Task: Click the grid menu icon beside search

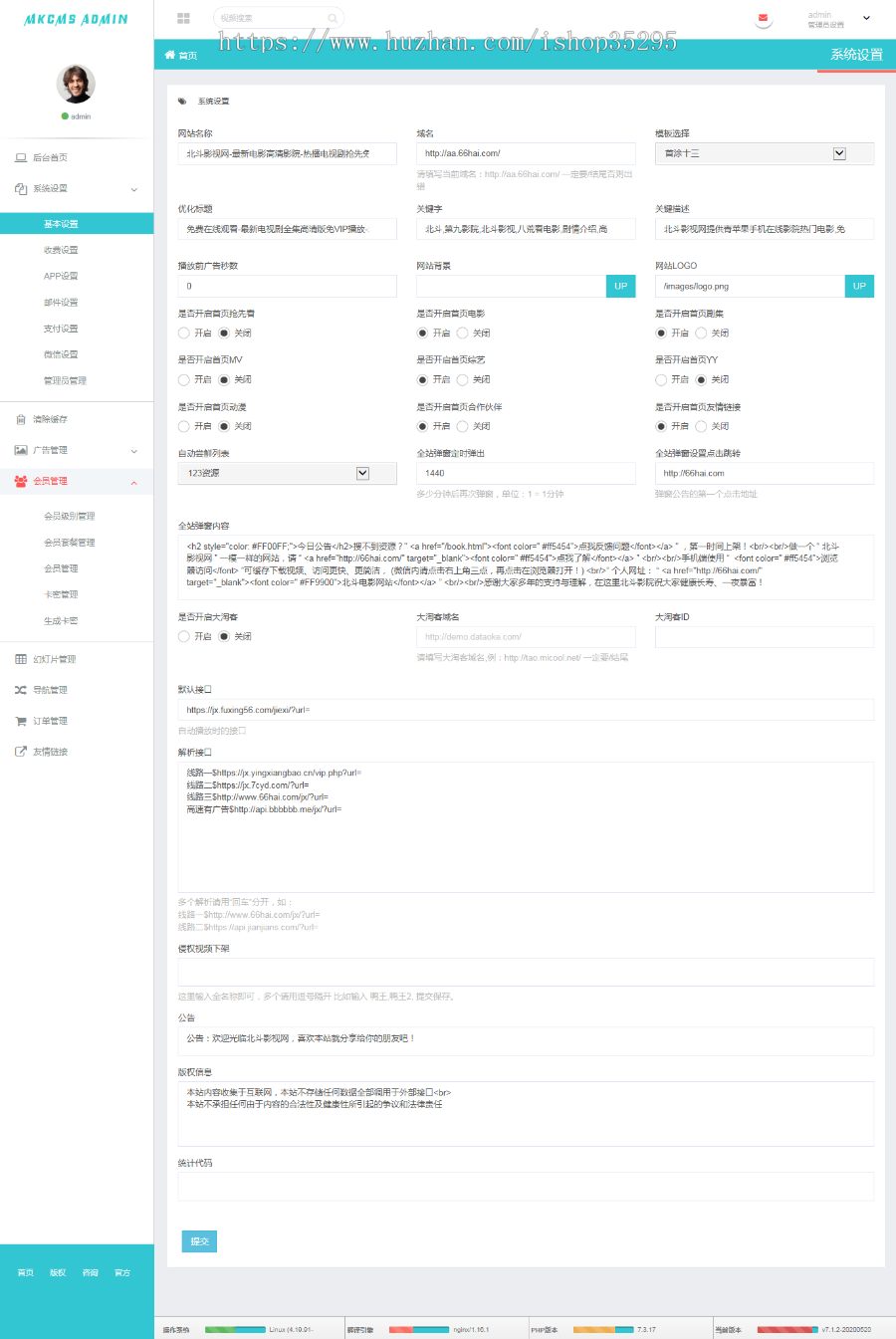Action: pos(183,18)
